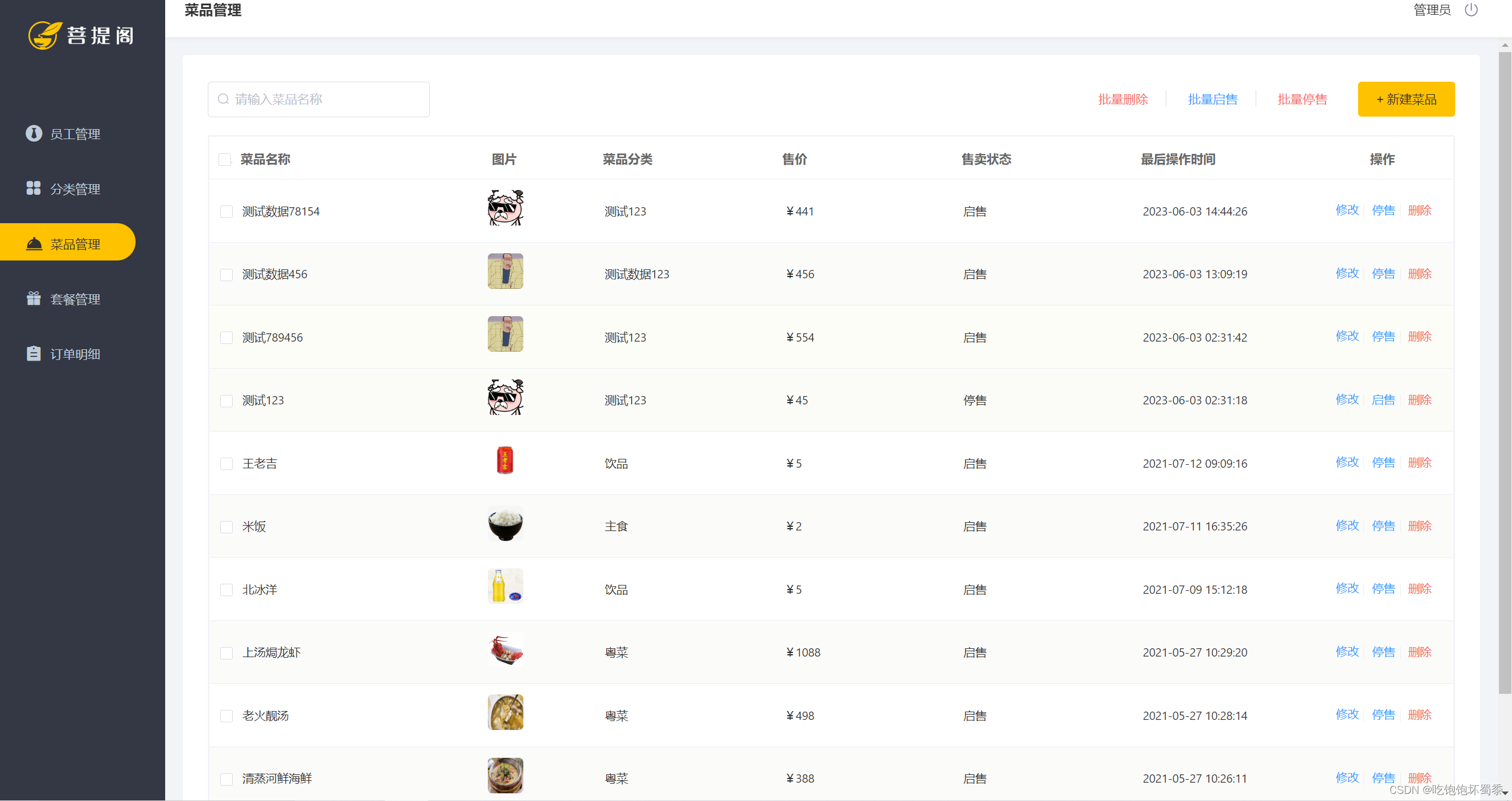The height and width of the screenshot is (801, 1512).
Task: Click the 订单明细 clipboard icon
Action: 34,353
